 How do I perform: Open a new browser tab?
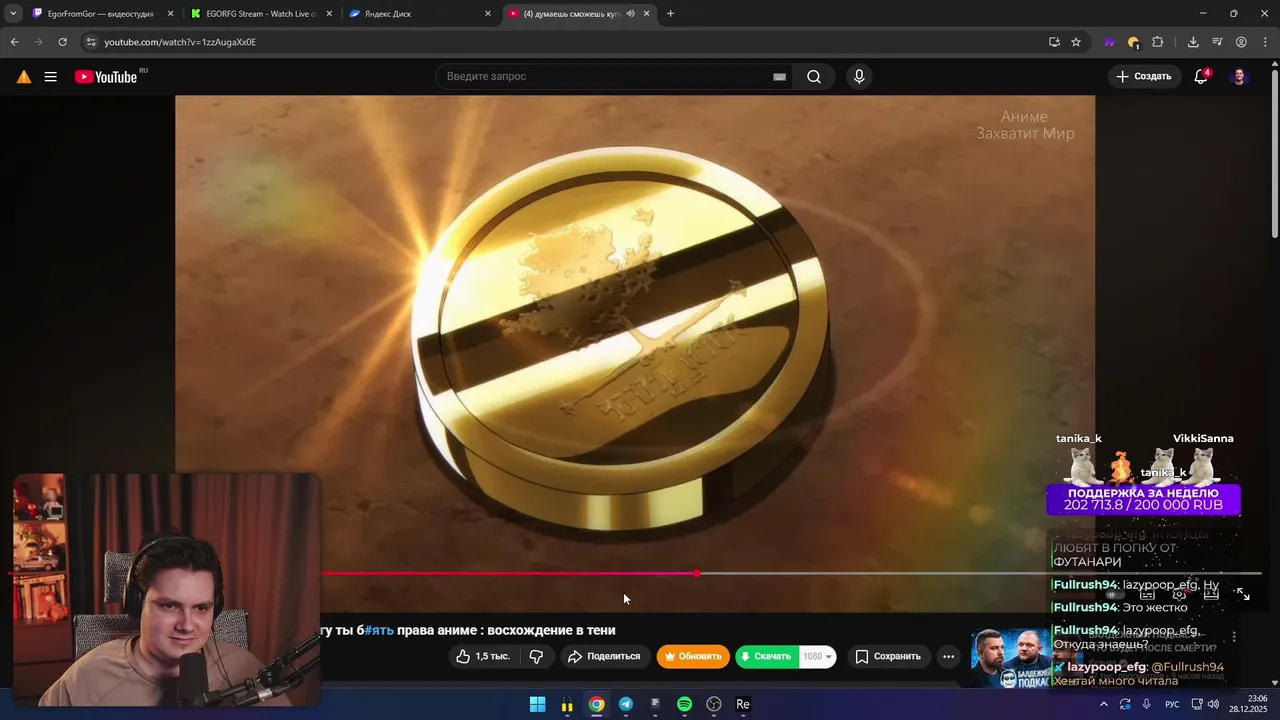click(x=670, y=14)
